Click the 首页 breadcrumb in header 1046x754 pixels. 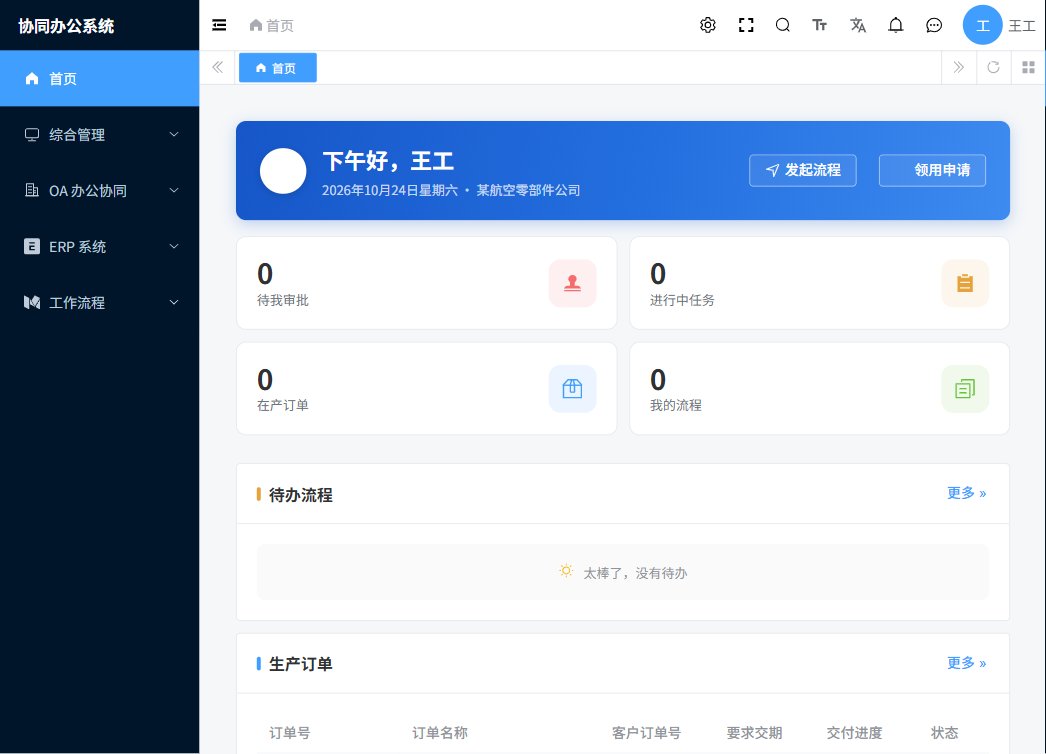coord(272,25)
